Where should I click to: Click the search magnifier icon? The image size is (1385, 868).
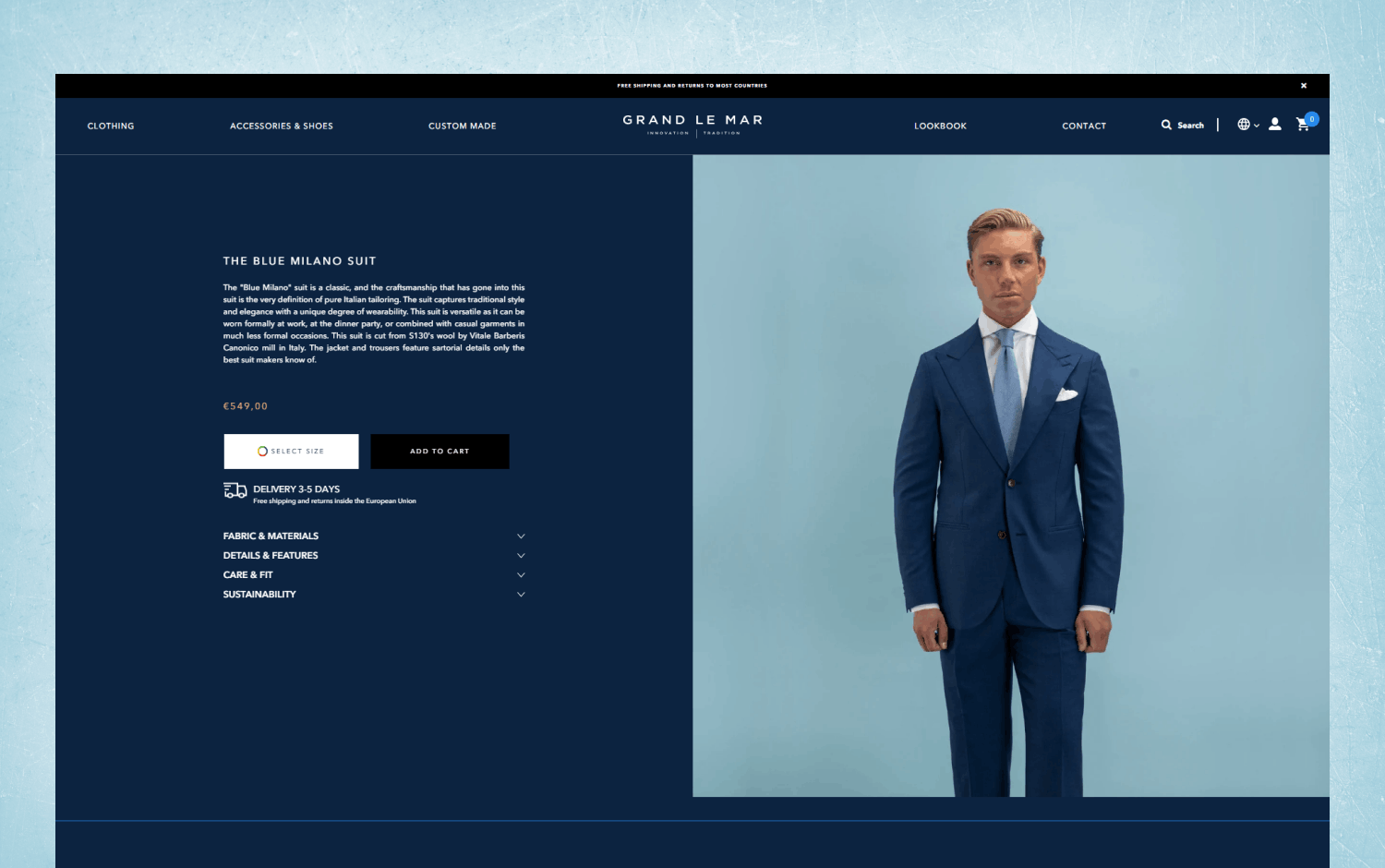click(x=1166, y=125)
